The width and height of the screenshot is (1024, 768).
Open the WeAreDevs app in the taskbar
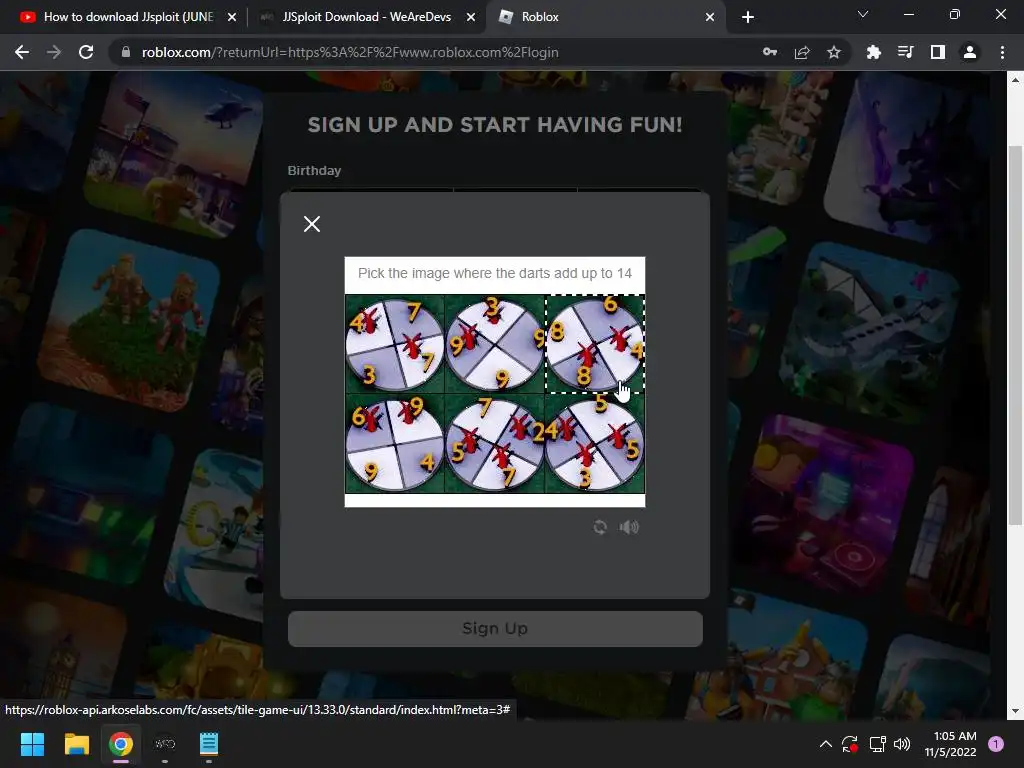point(165,744)
